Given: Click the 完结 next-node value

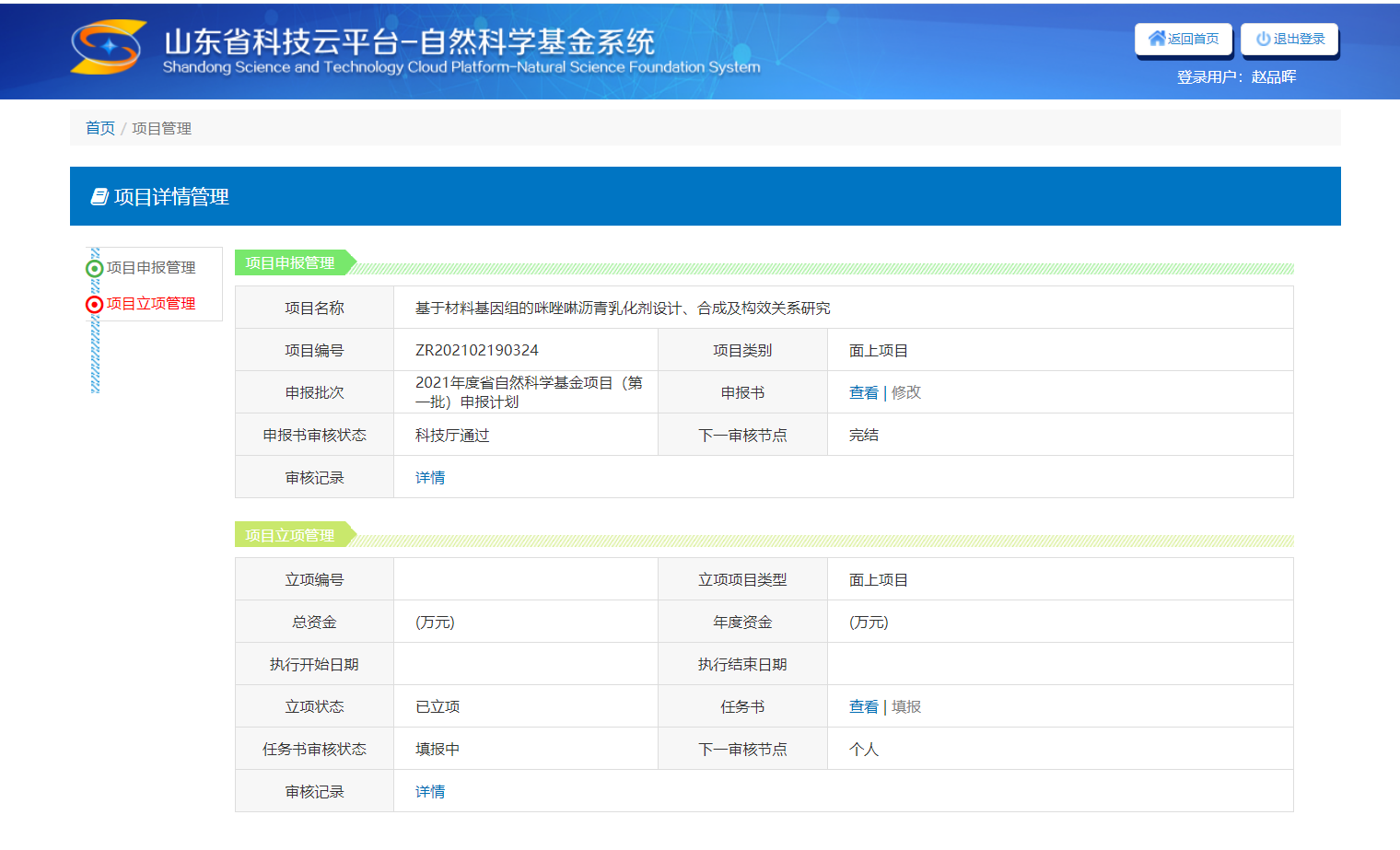Looking at the screenshot, I should pyautogui.click(x=864, y=435).
